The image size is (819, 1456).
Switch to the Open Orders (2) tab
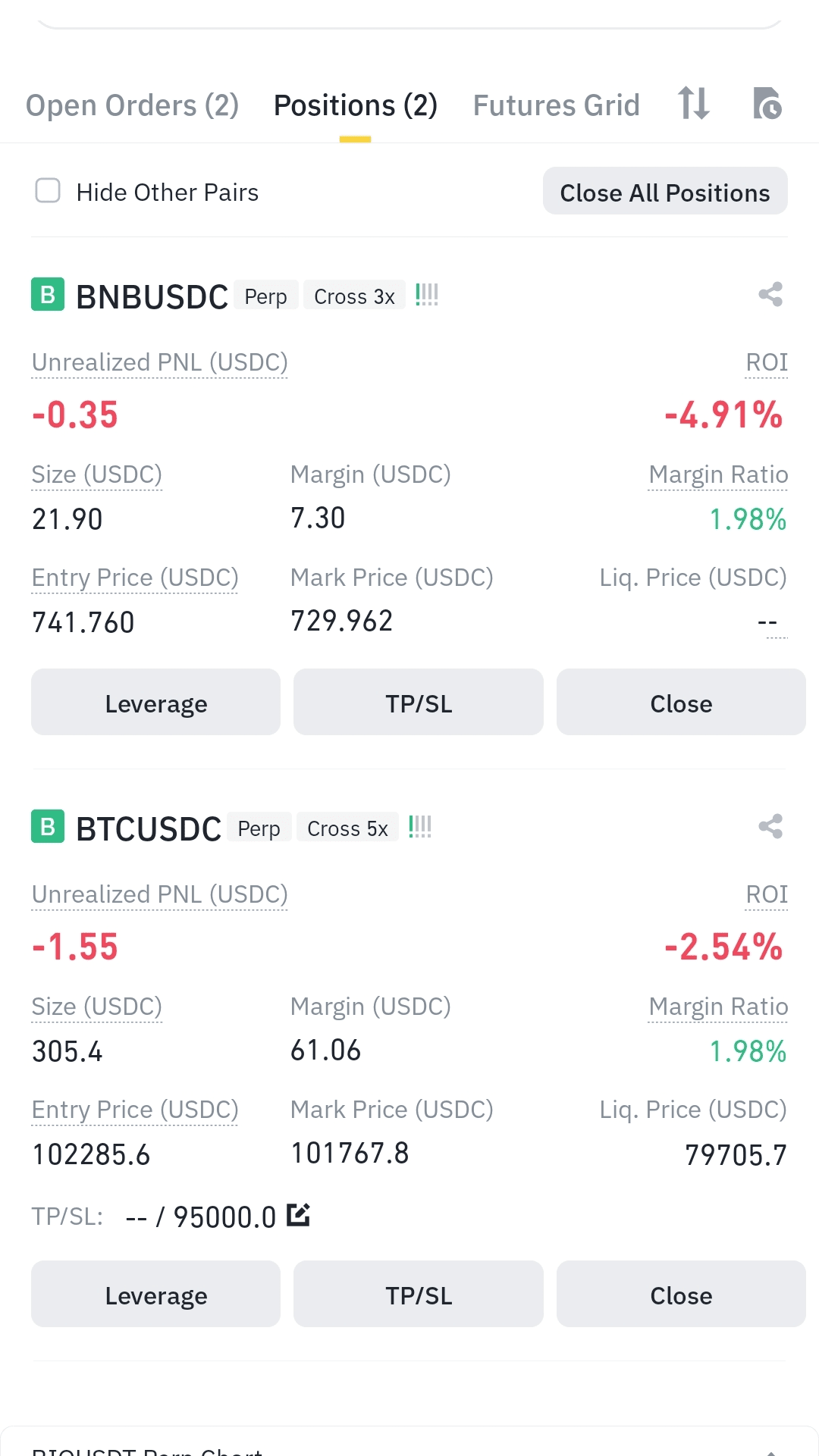pyautogui.click(x=133, y=105)
